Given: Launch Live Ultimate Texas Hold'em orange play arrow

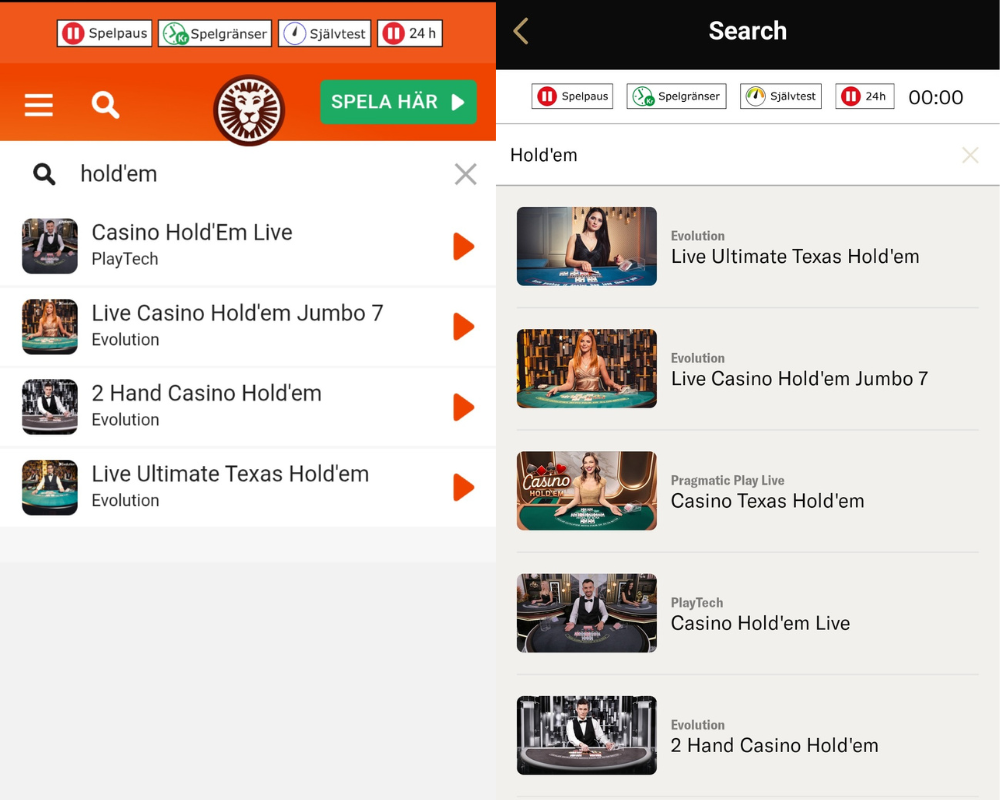Looking at the screenshot, I should pyautogui.click(x=463, y=487).
